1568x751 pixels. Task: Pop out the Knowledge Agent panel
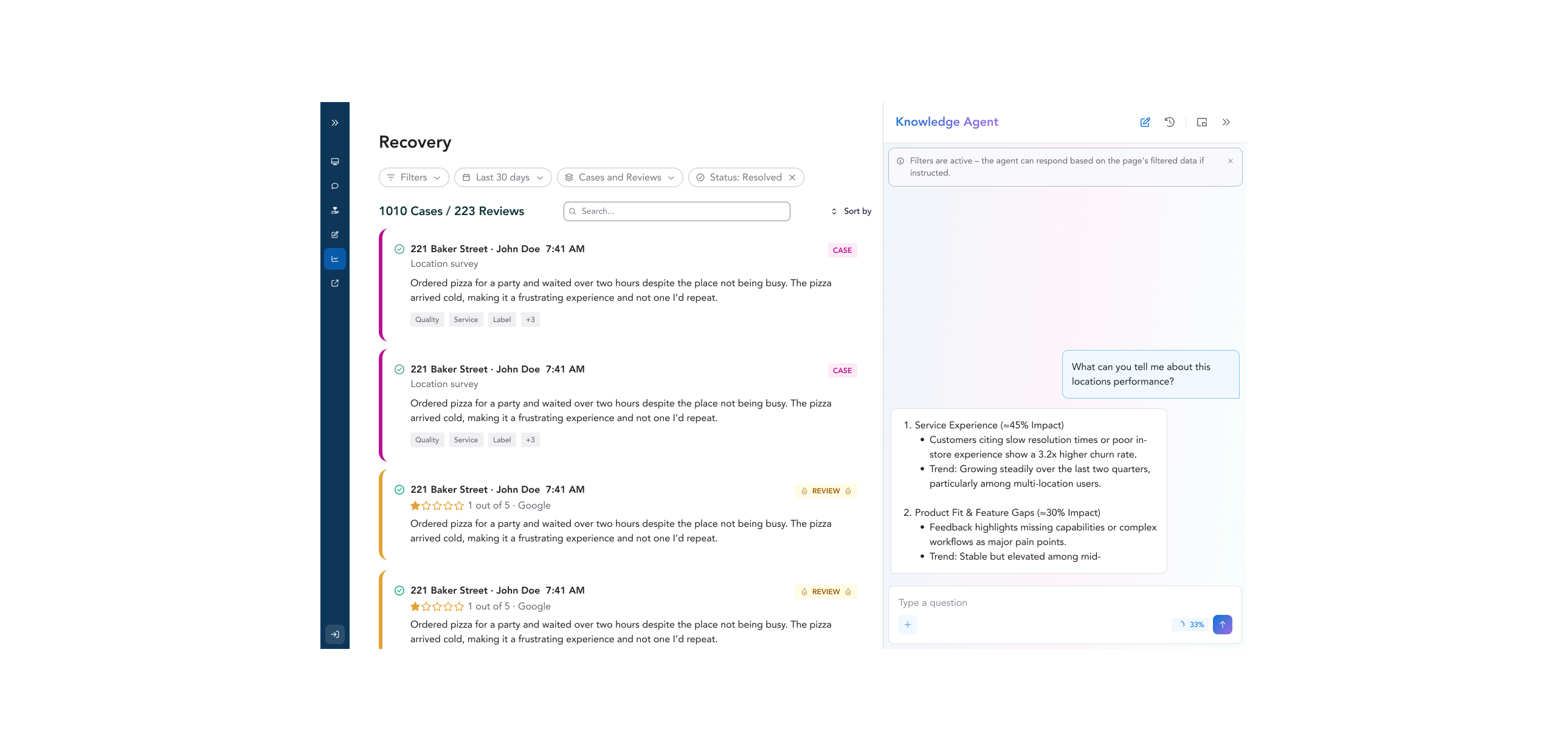click(x=1201, y=122)
